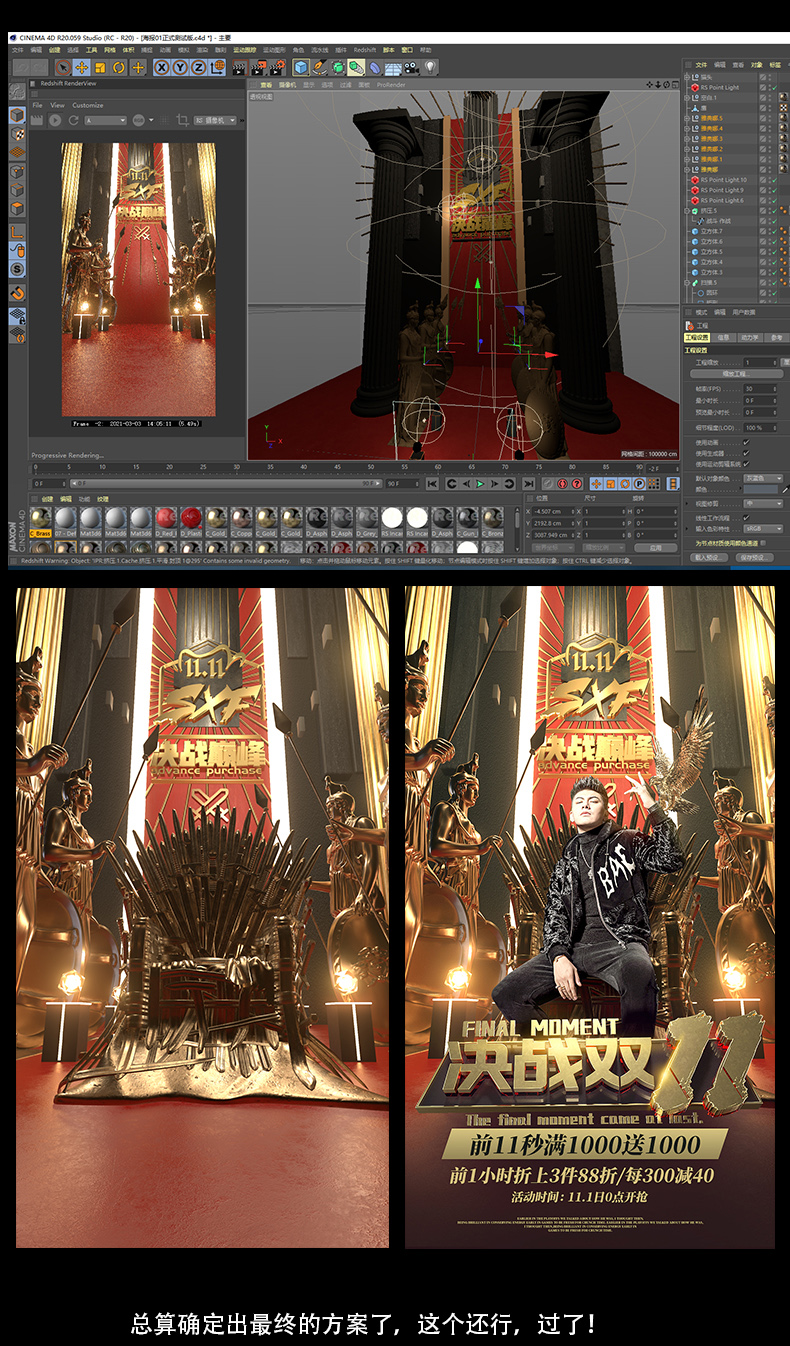Expand the 空白.1 null object
The image size is (790, 1346).
(687, 98)
